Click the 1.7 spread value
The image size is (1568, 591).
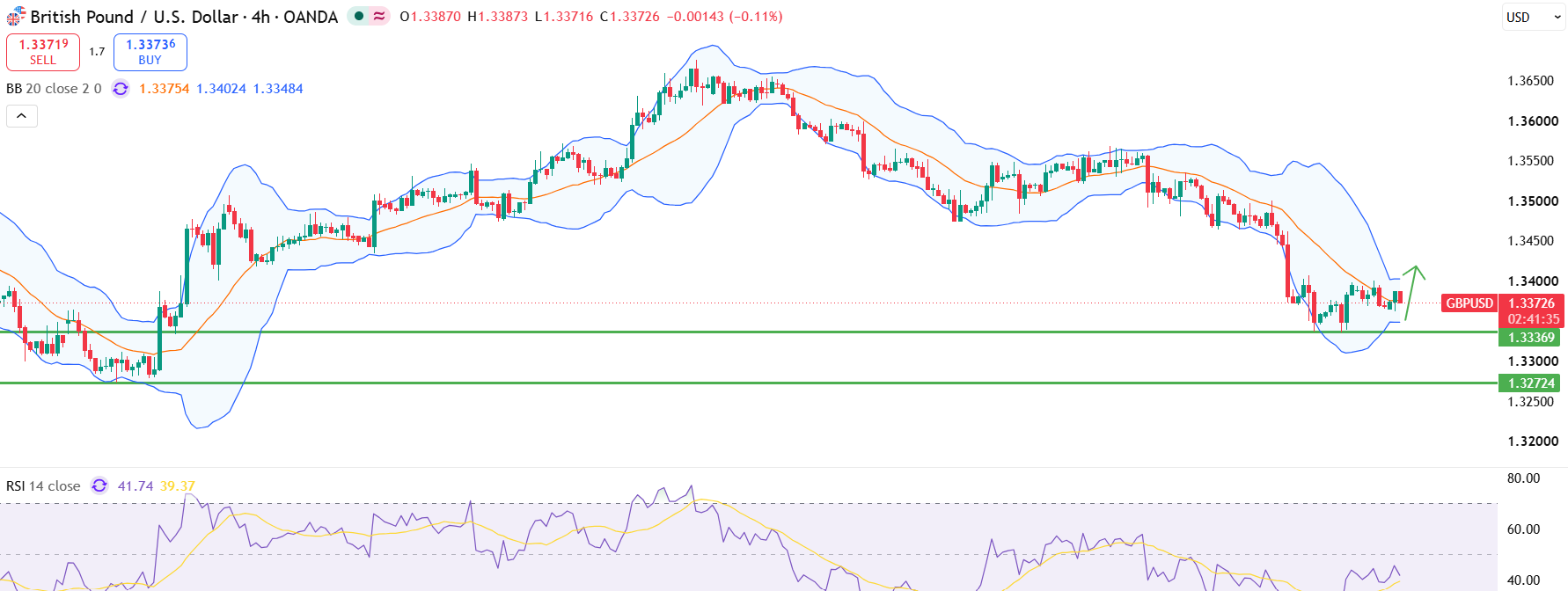[97, 52]
